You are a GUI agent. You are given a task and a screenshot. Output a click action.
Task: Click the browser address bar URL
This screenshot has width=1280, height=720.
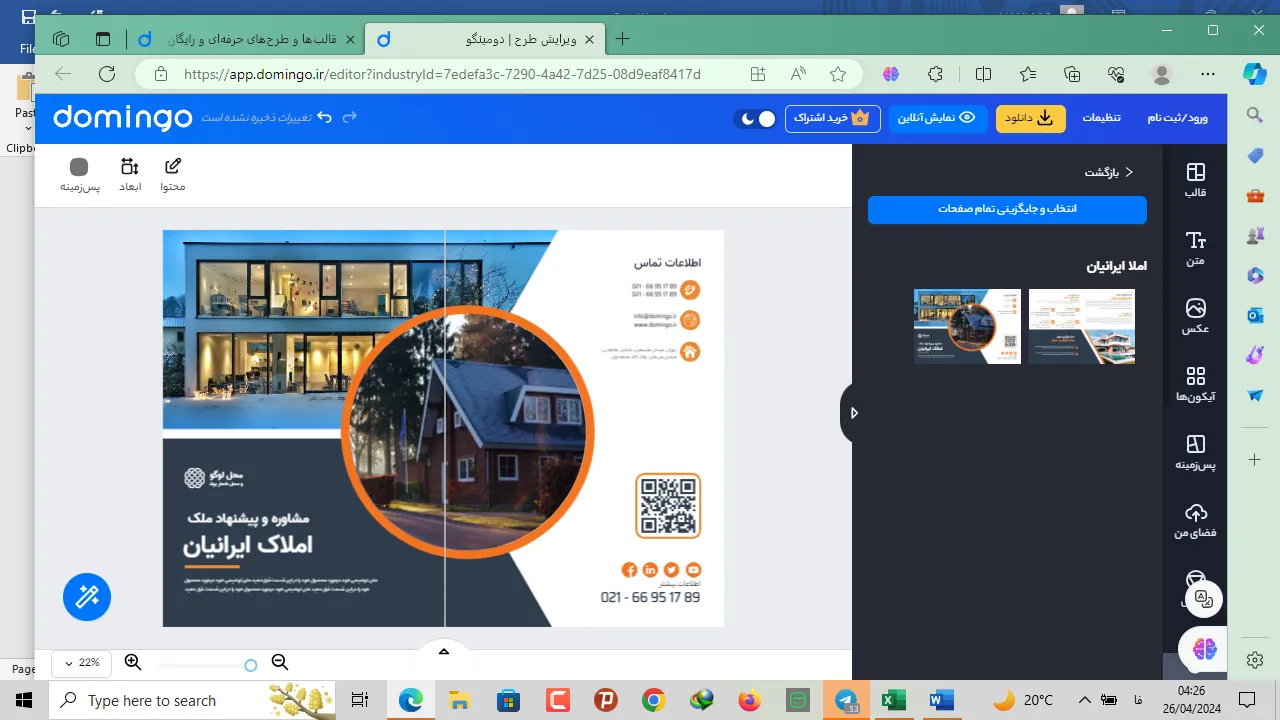pyautogui.click(x=442, y=74)
